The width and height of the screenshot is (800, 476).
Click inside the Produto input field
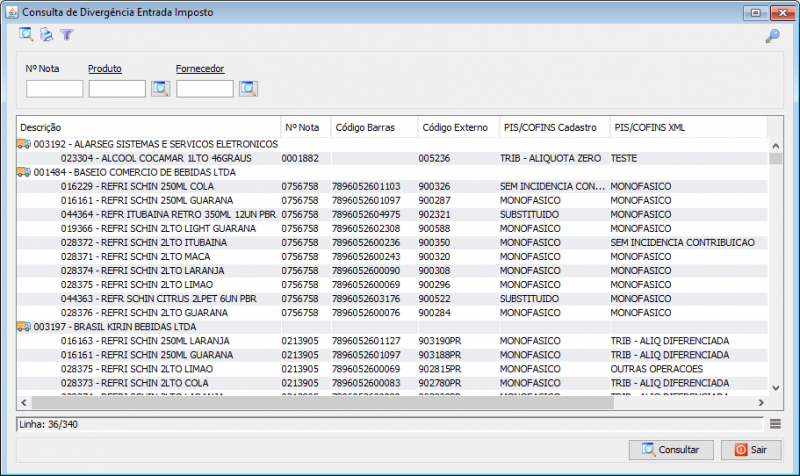coord(117,89)
